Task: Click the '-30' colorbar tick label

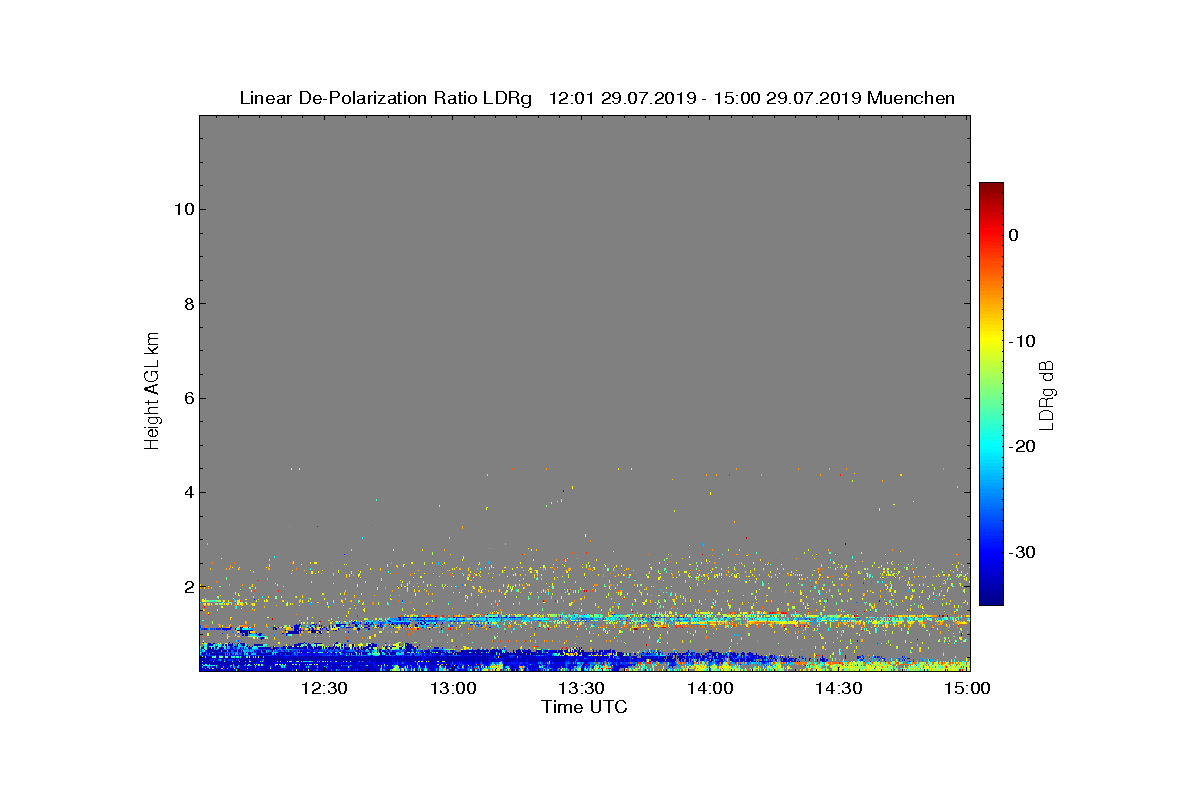Action: [x=1021, y=553]
